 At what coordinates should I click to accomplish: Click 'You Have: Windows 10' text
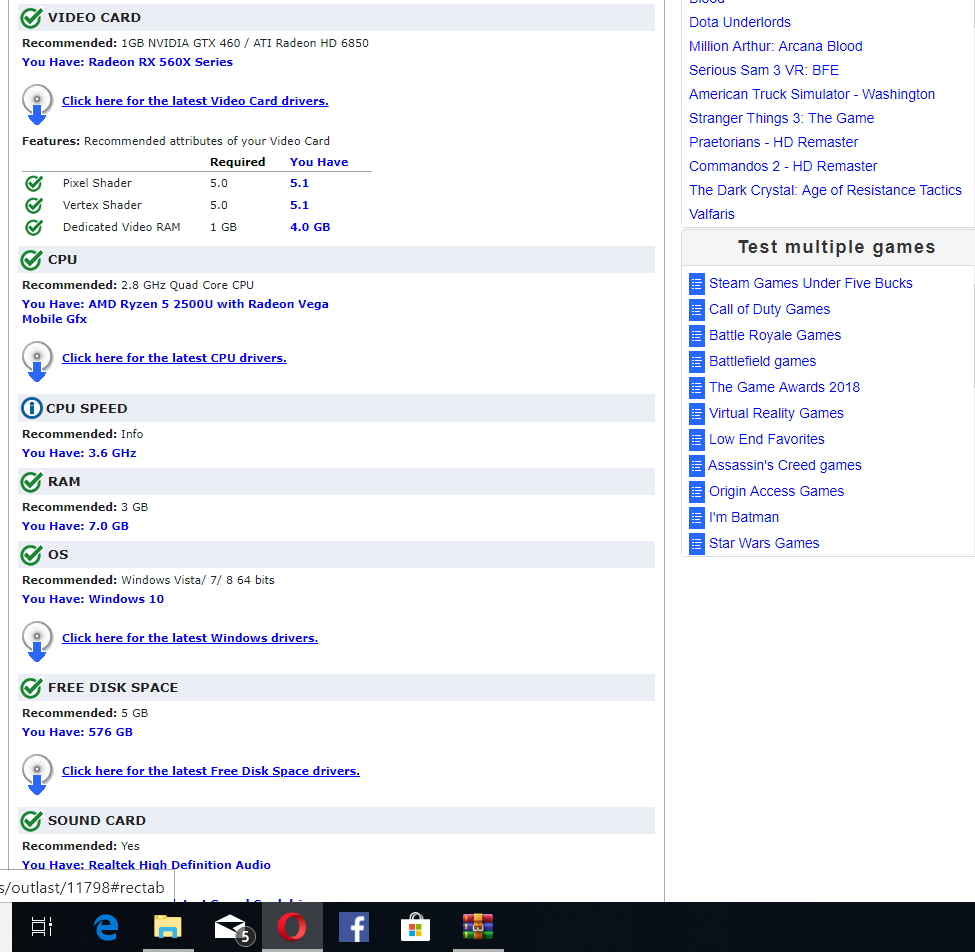93,599
